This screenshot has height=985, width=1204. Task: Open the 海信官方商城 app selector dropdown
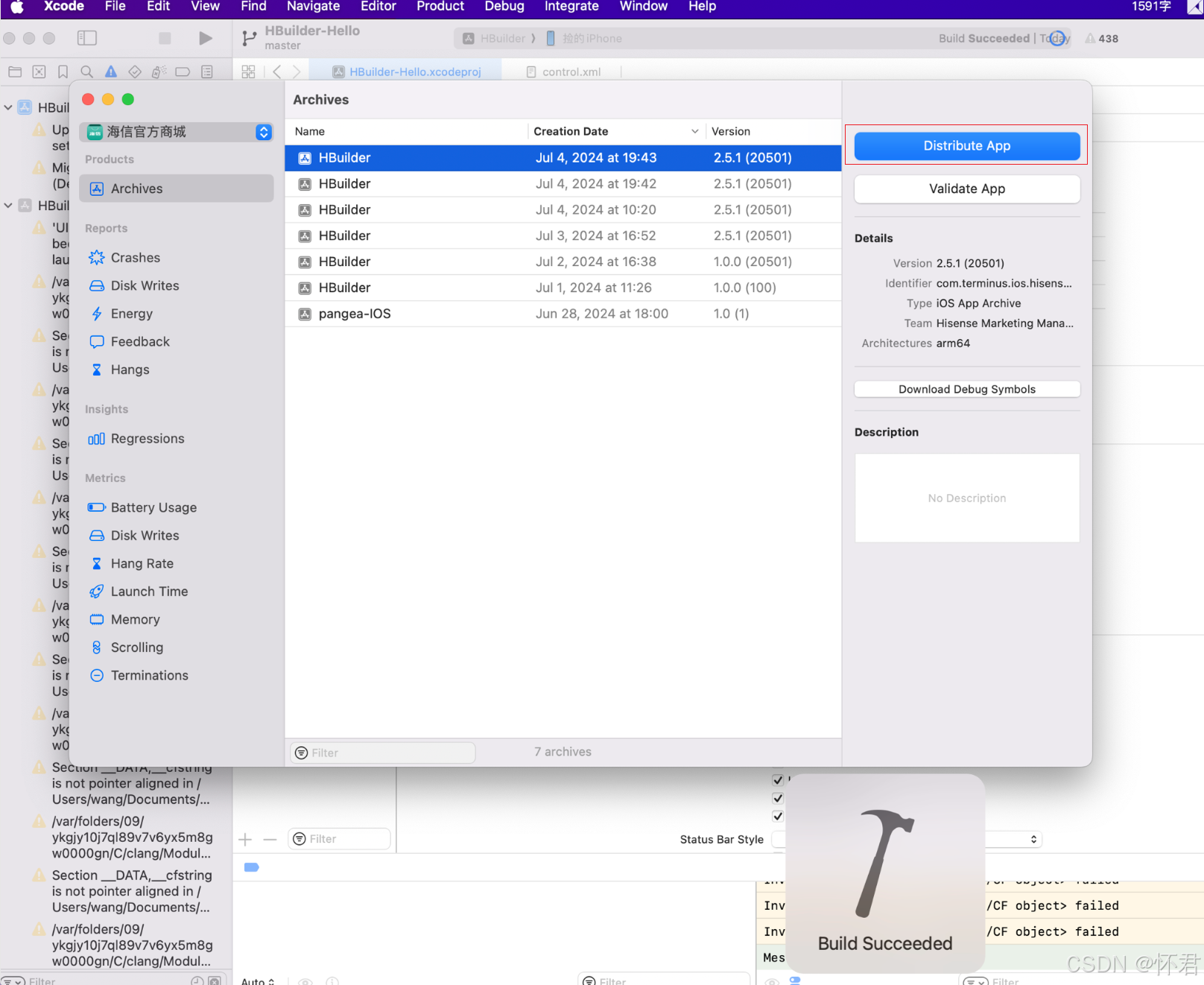point(177,132)
